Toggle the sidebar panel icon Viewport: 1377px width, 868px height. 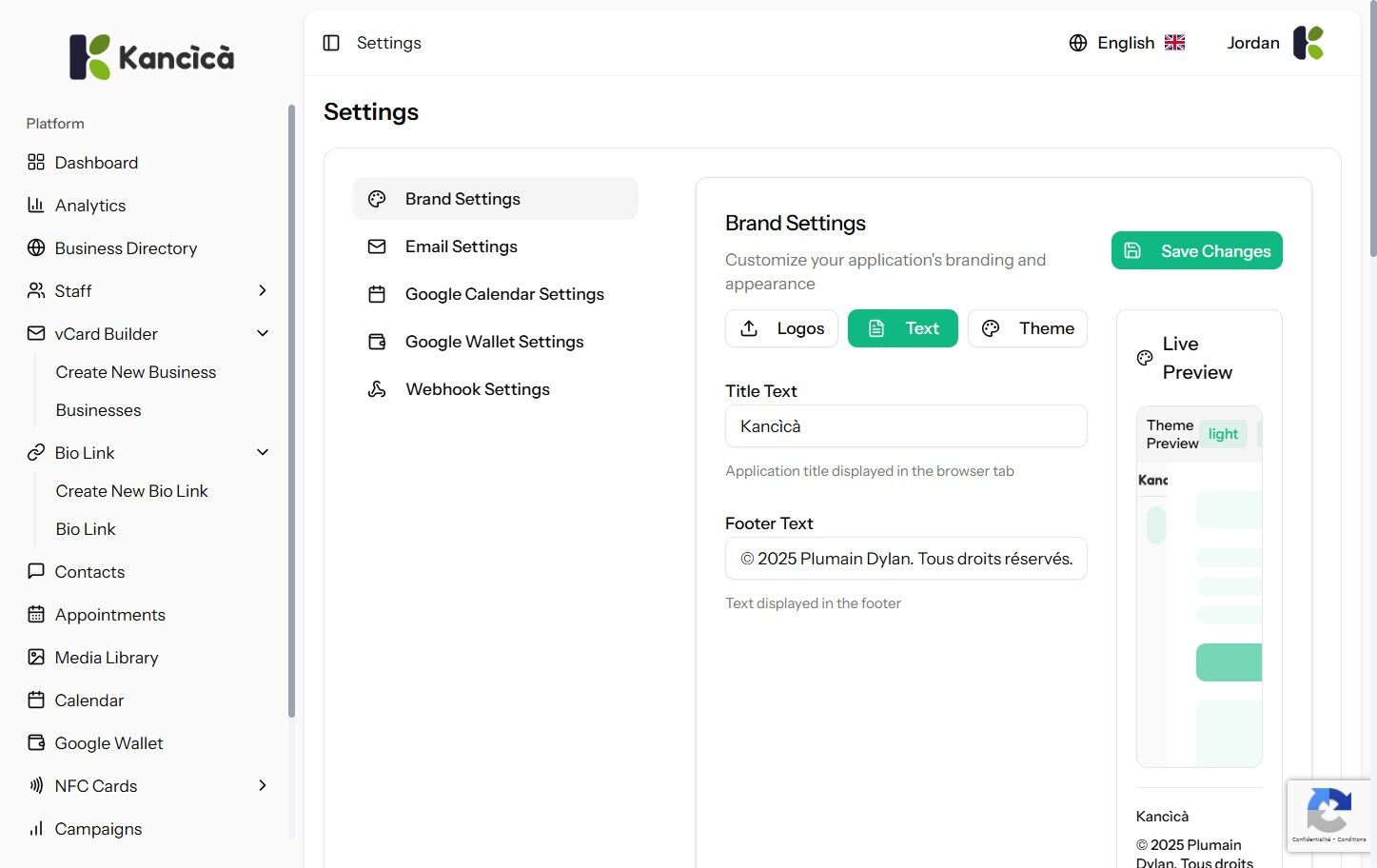[331, 43]
